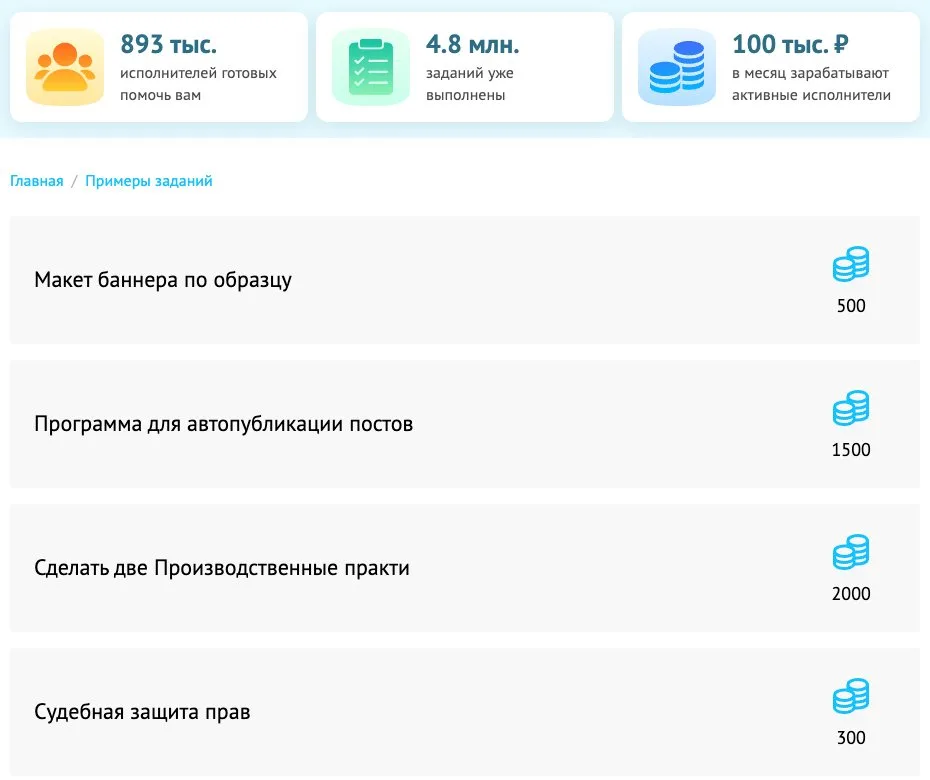Open the Главная breadcrumb link

[37, 181]
